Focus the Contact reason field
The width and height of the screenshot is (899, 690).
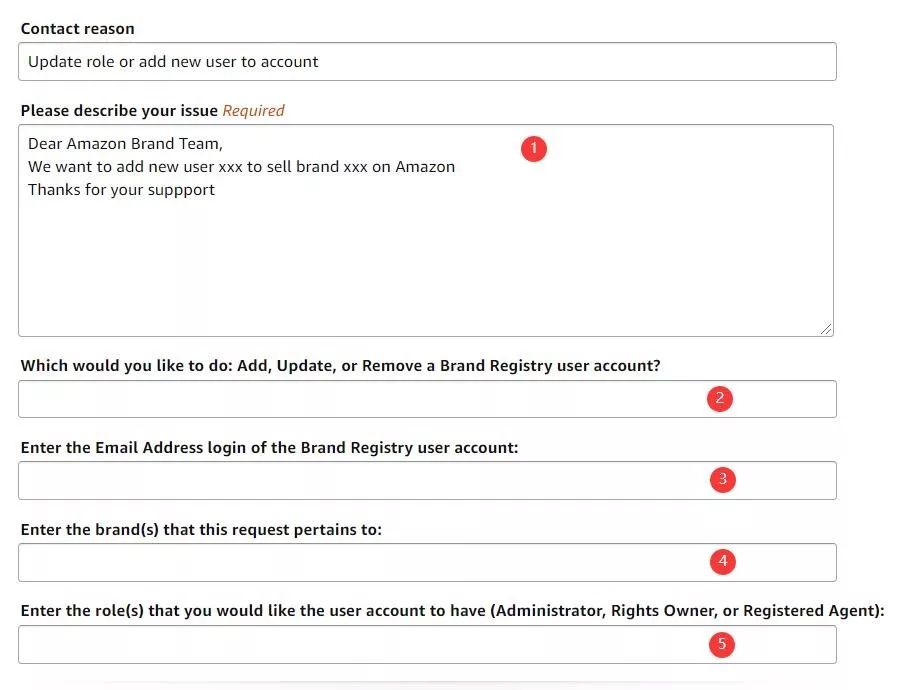click(427, 62)
